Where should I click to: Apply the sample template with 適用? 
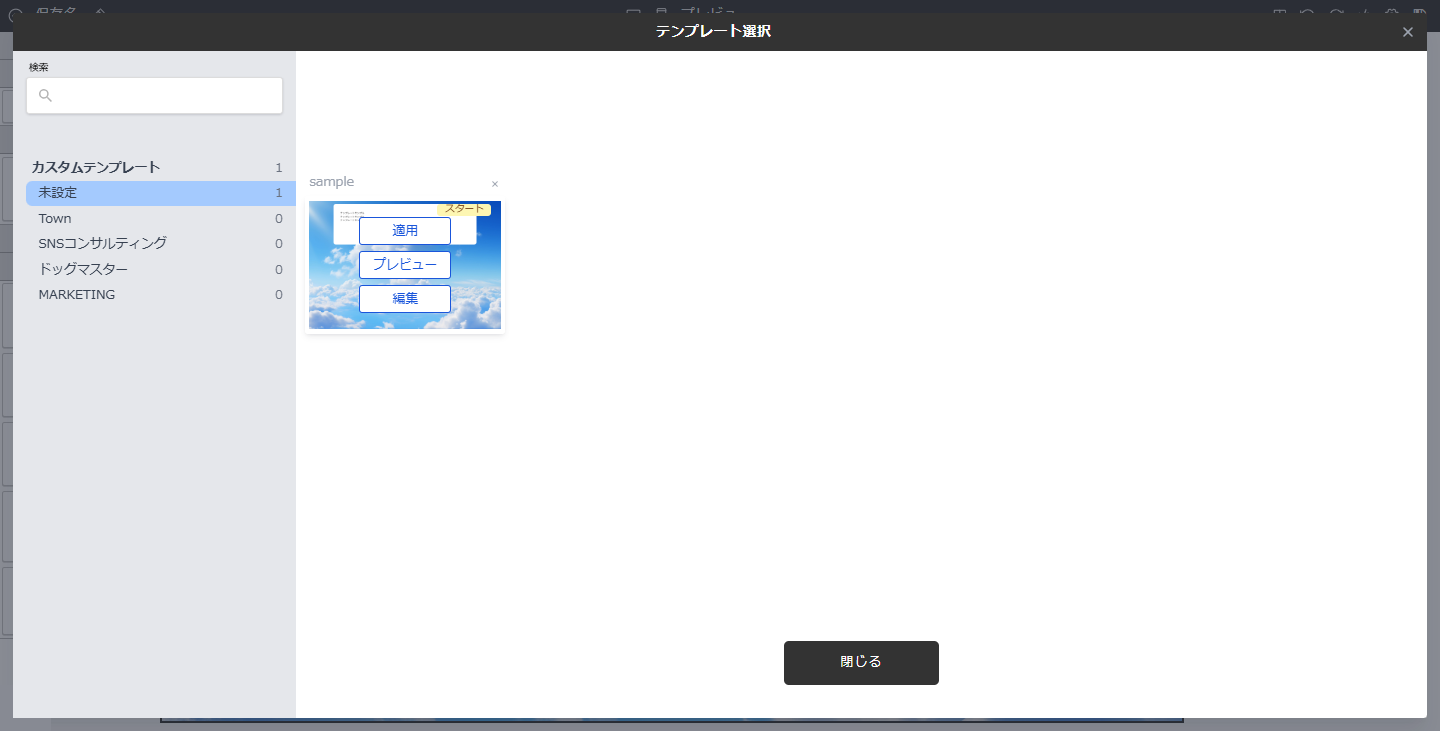(404, 231)
